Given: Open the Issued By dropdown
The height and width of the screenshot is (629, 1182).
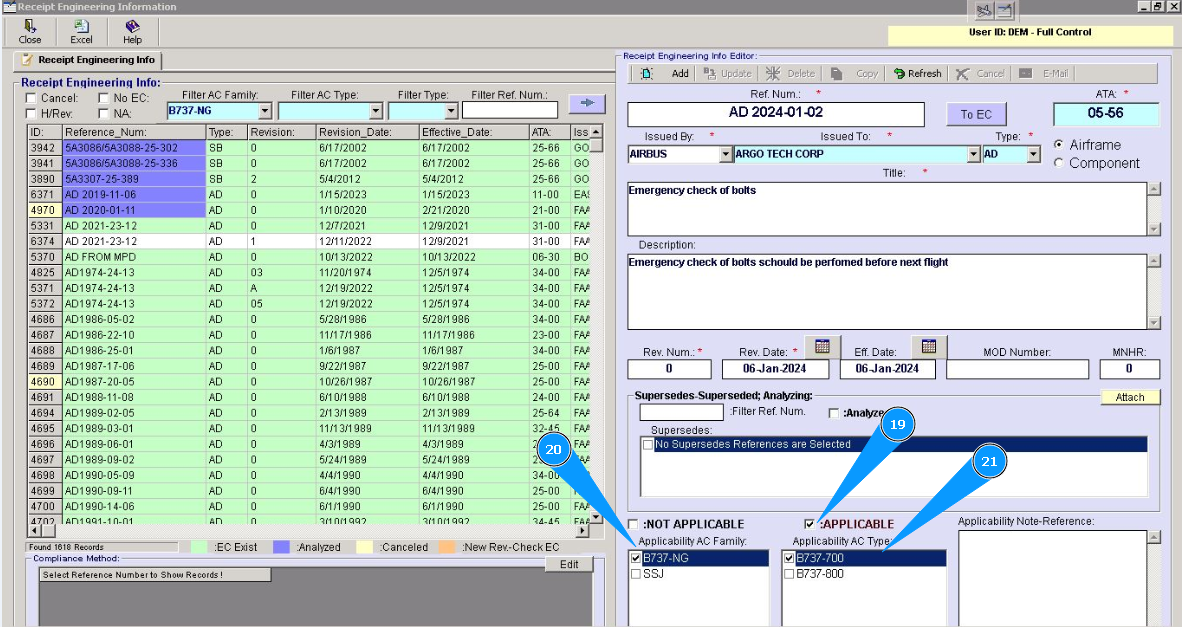Looking at the screenshot, I should [726, 155].
